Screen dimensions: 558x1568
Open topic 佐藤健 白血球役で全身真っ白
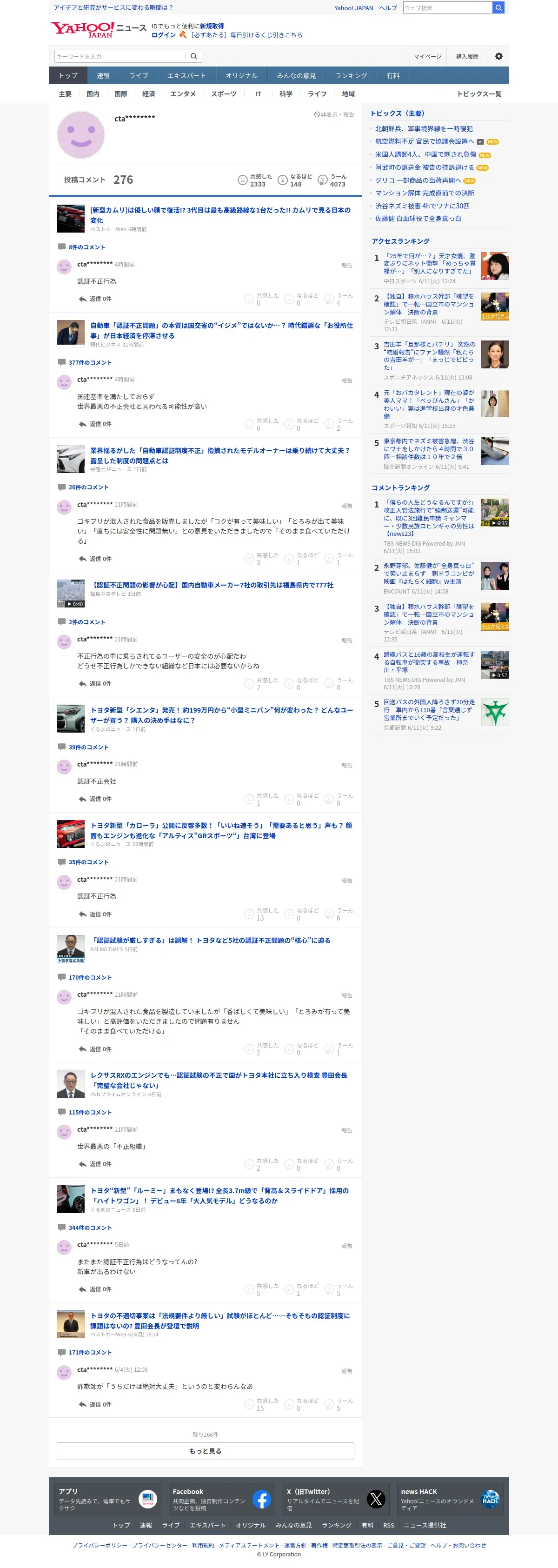[x=418, y=219]
